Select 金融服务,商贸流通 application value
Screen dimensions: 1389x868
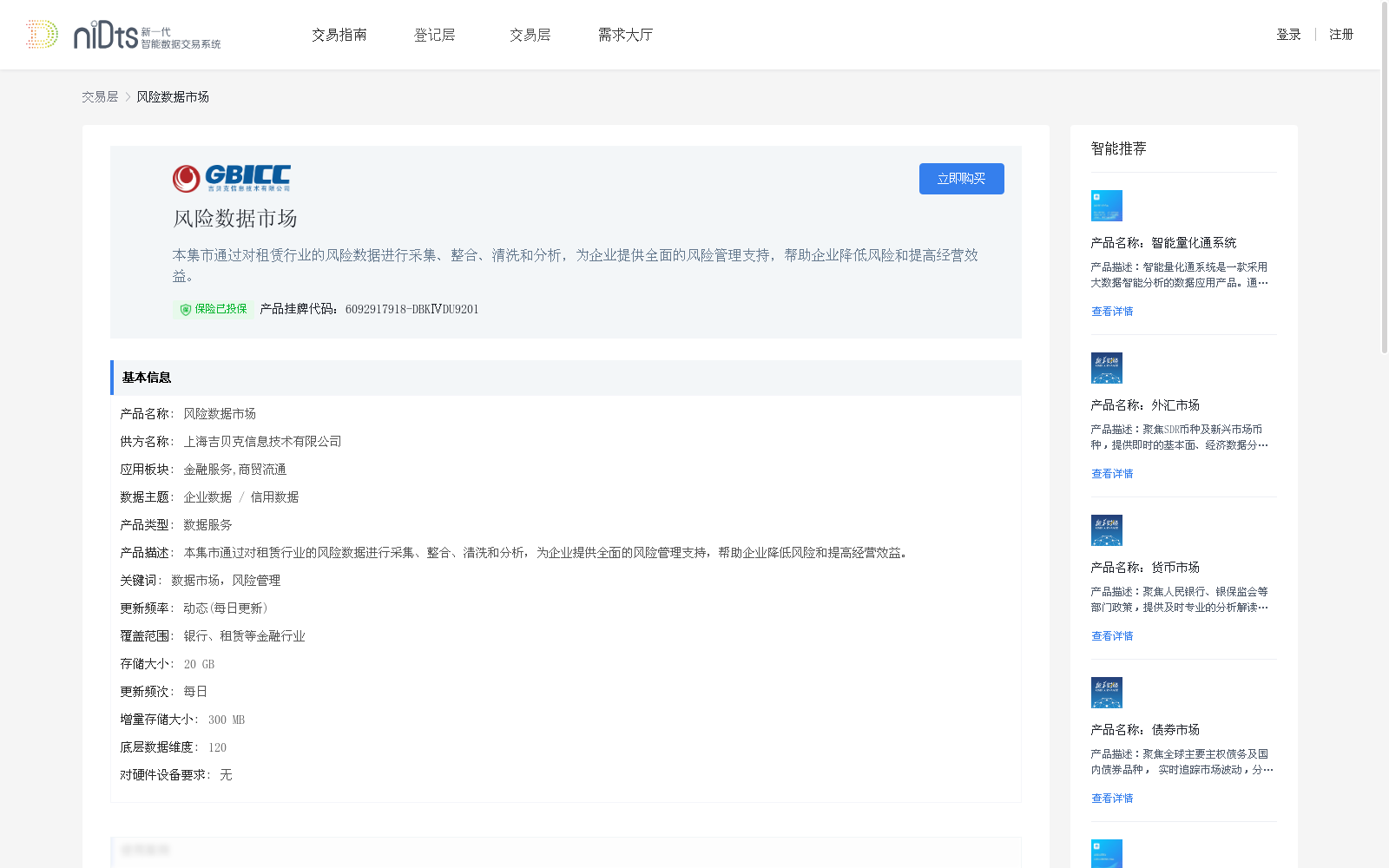[x=234, y=470]
